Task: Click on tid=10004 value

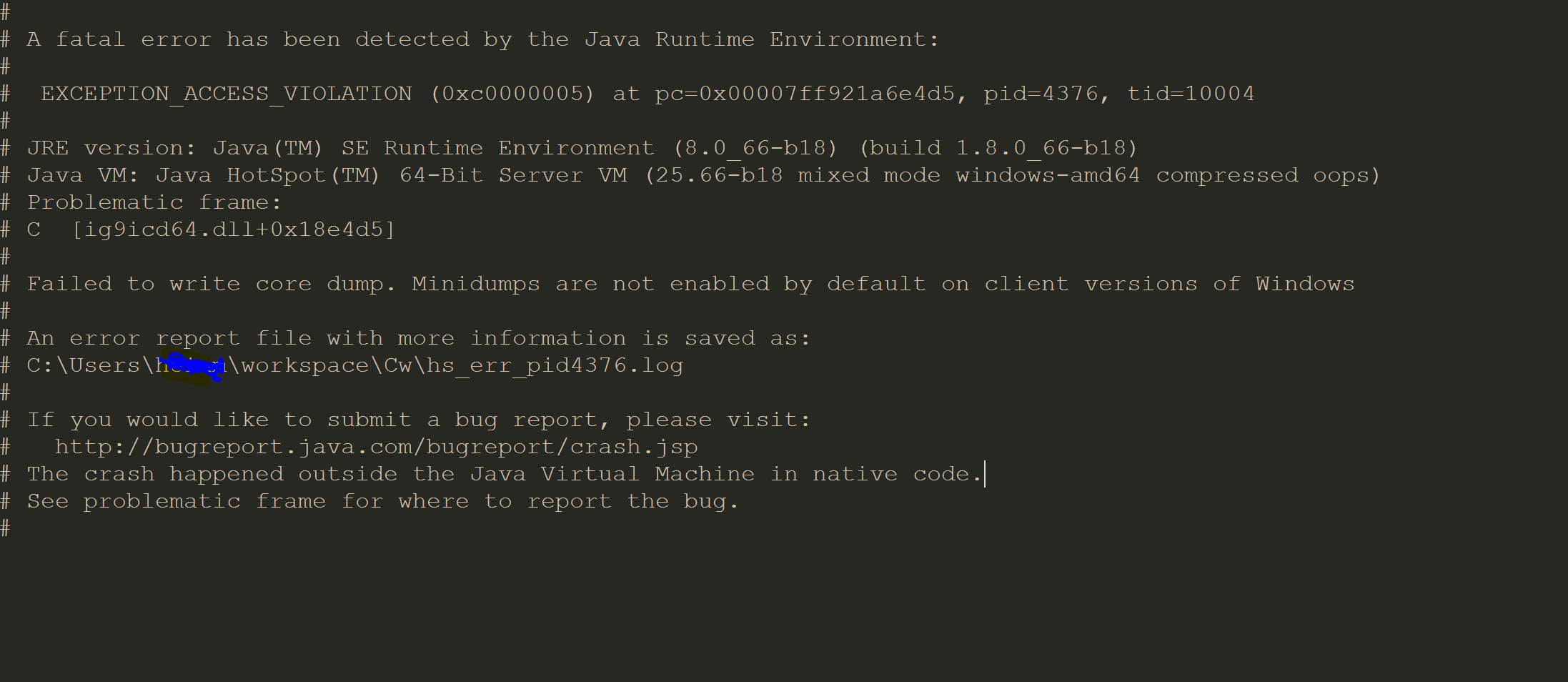Action: pos(1191,94)
